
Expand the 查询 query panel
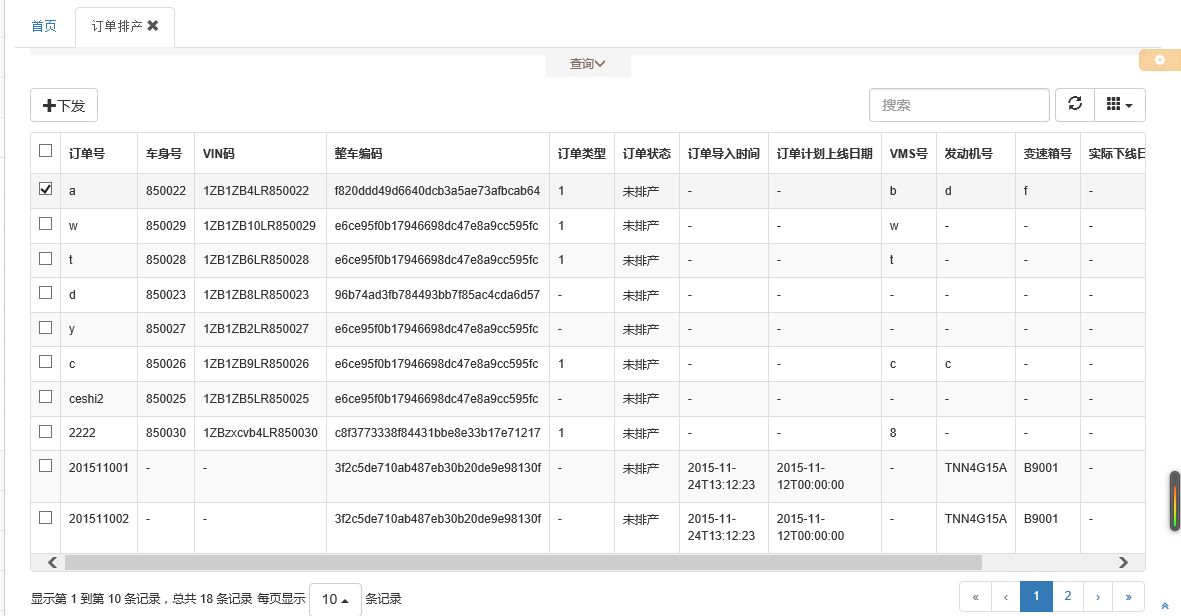pyautogui.click(x=587, y=64)
